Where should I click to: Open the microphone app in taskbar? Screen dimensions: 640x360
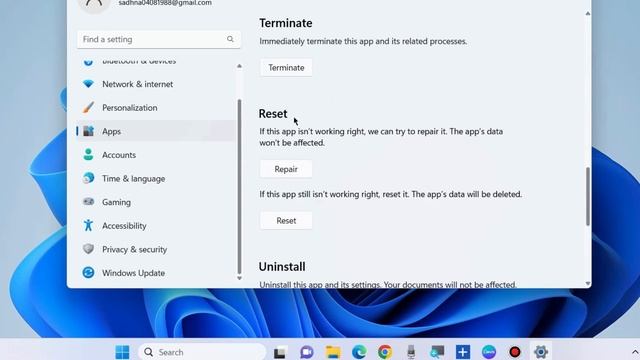point(411,352)
